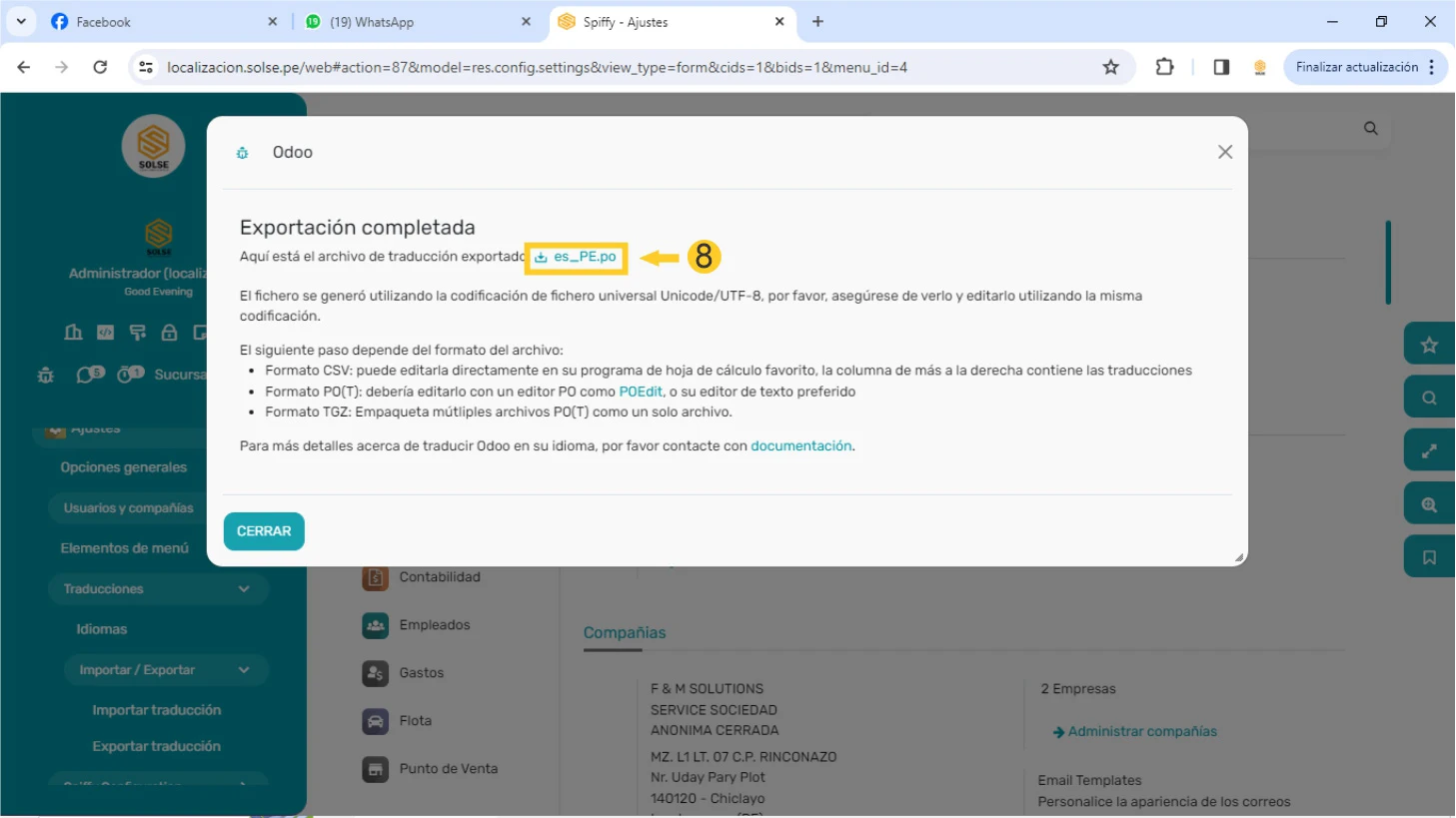The height and width of the screenshot is (818, 1456).
Task: Click the company buildings icon in sidebar
Action: [74, 333]
